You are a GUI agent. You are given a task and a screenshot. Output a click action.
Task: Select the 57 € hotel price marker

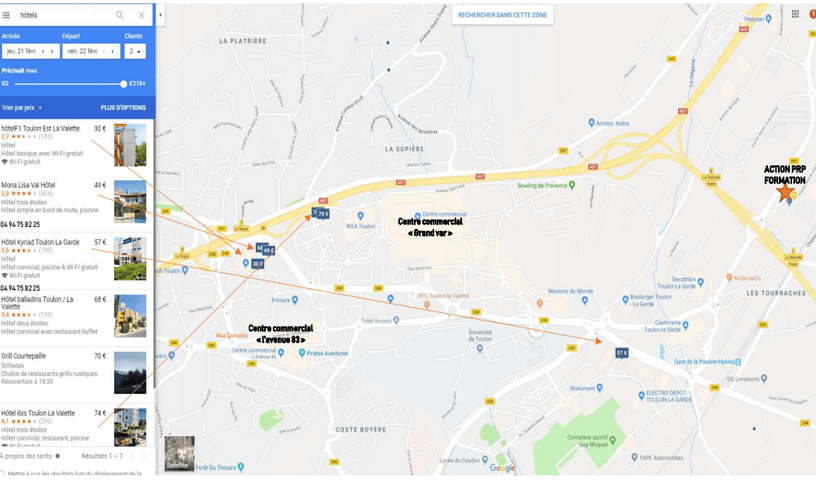click(x=622, y=353)
